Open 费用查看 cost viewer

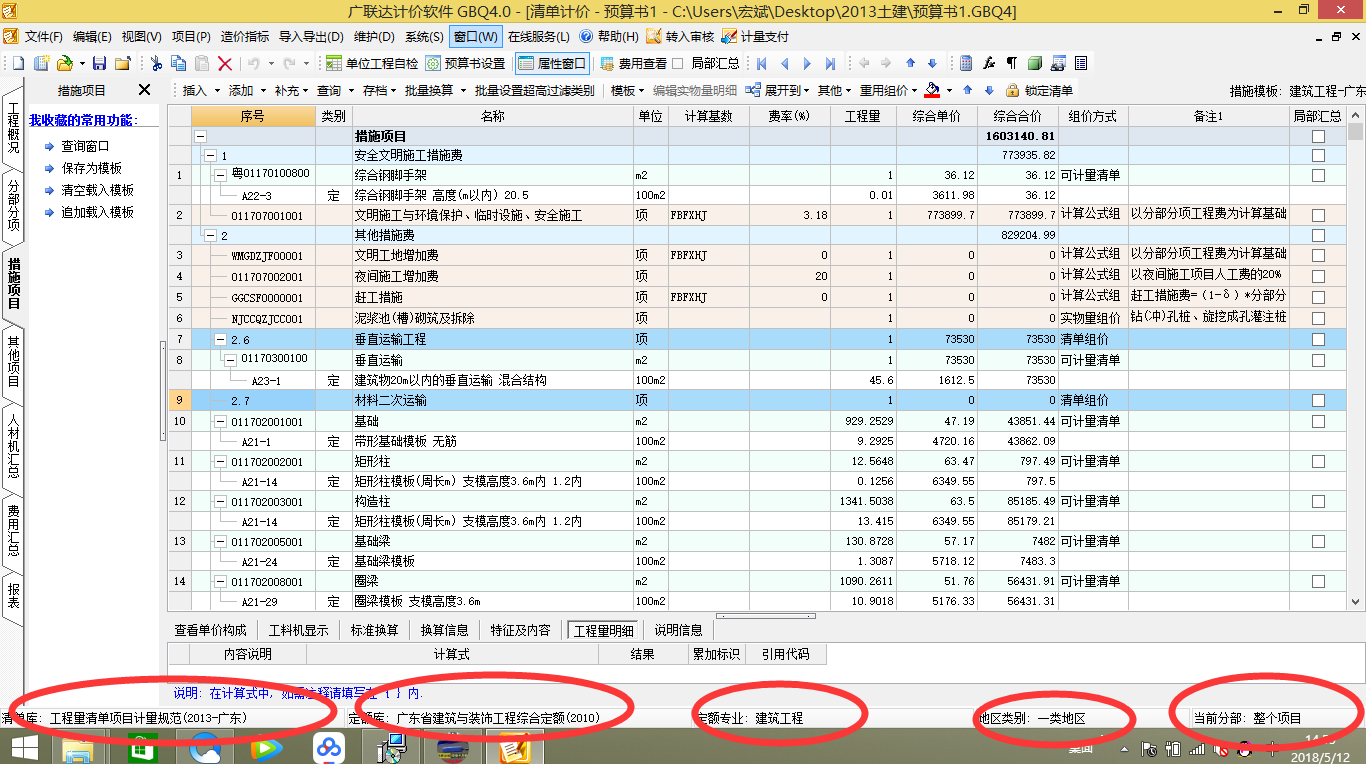pos(633,63)
